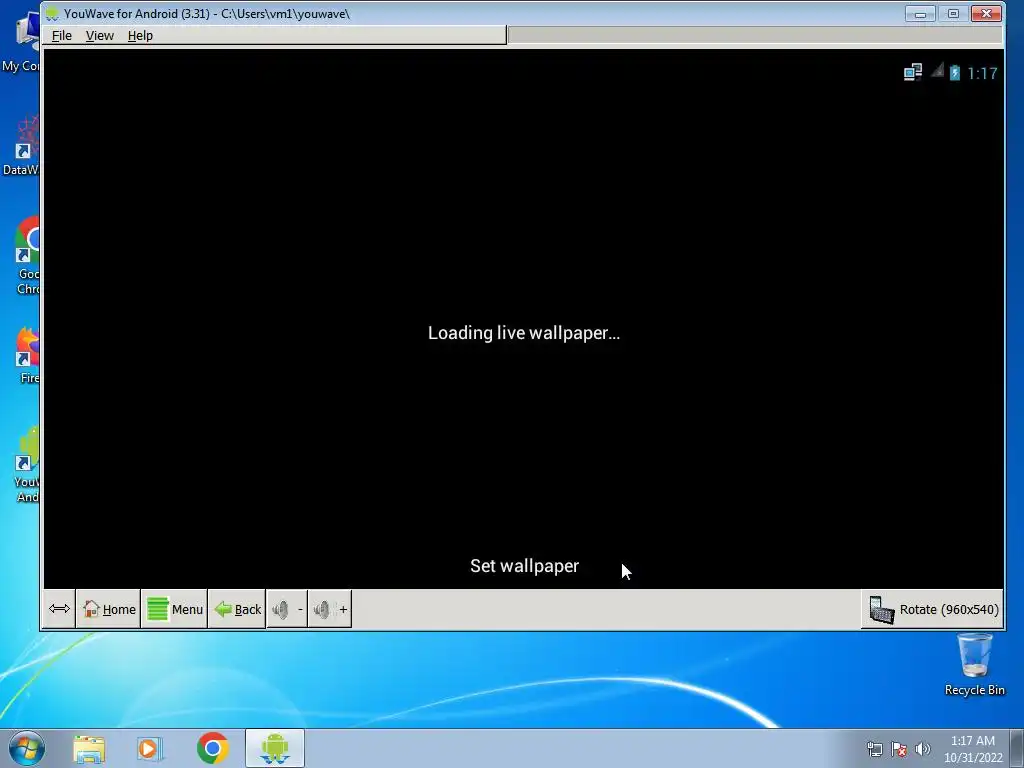Click the Loading live wallpaper text
Image resolution: width=1024 pixels, height=768 pixels.
(524, 333)
